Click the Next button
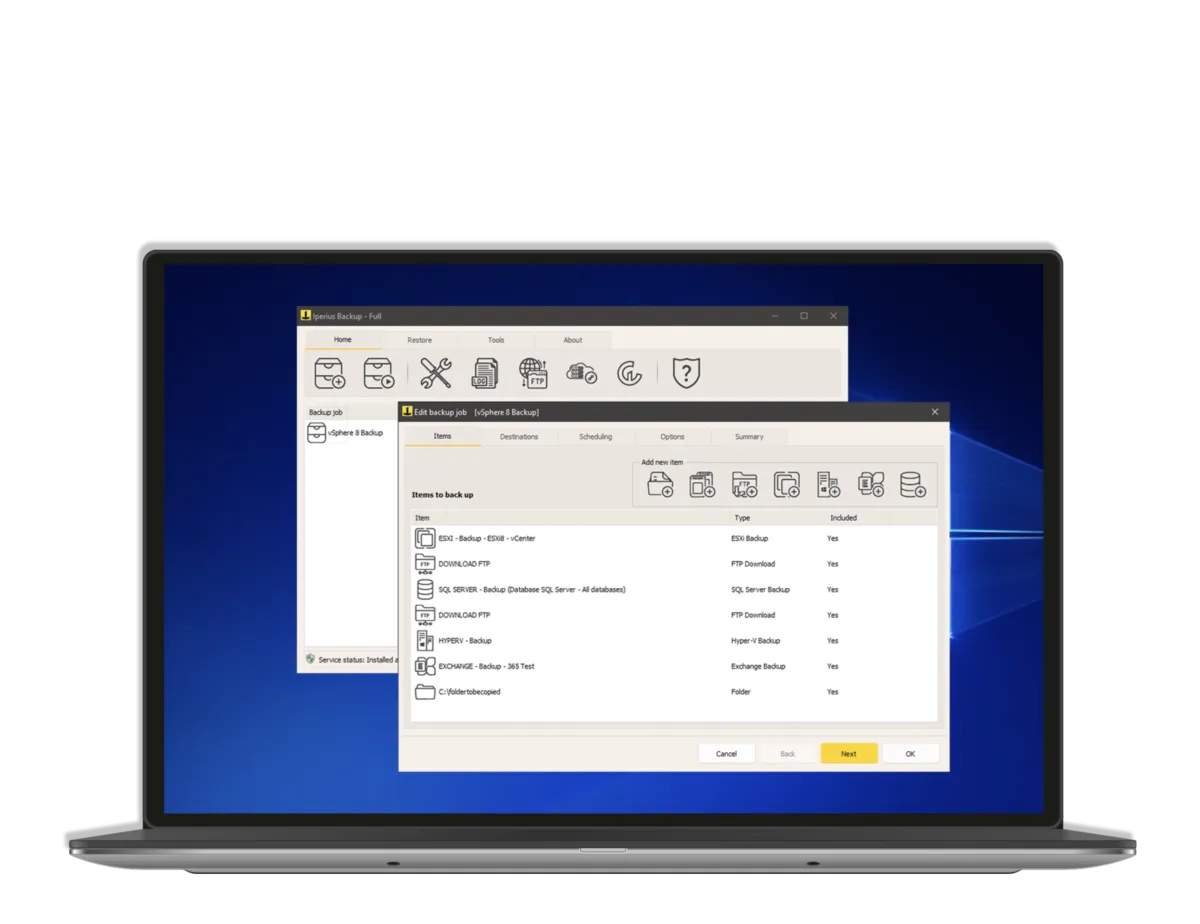1200x924 pixels. tap(849, 754)
